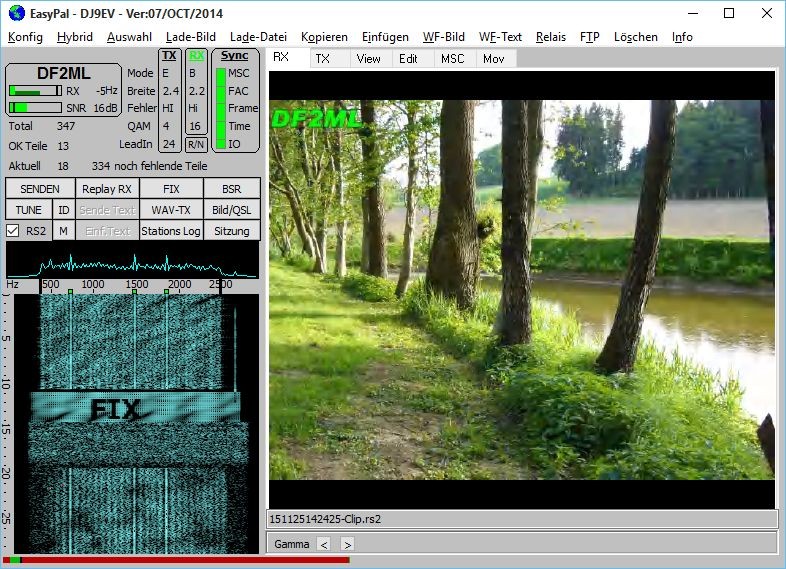786x569 pixels.
Task: Click the TX Breite value 2.4
Action: click(170, 91)
